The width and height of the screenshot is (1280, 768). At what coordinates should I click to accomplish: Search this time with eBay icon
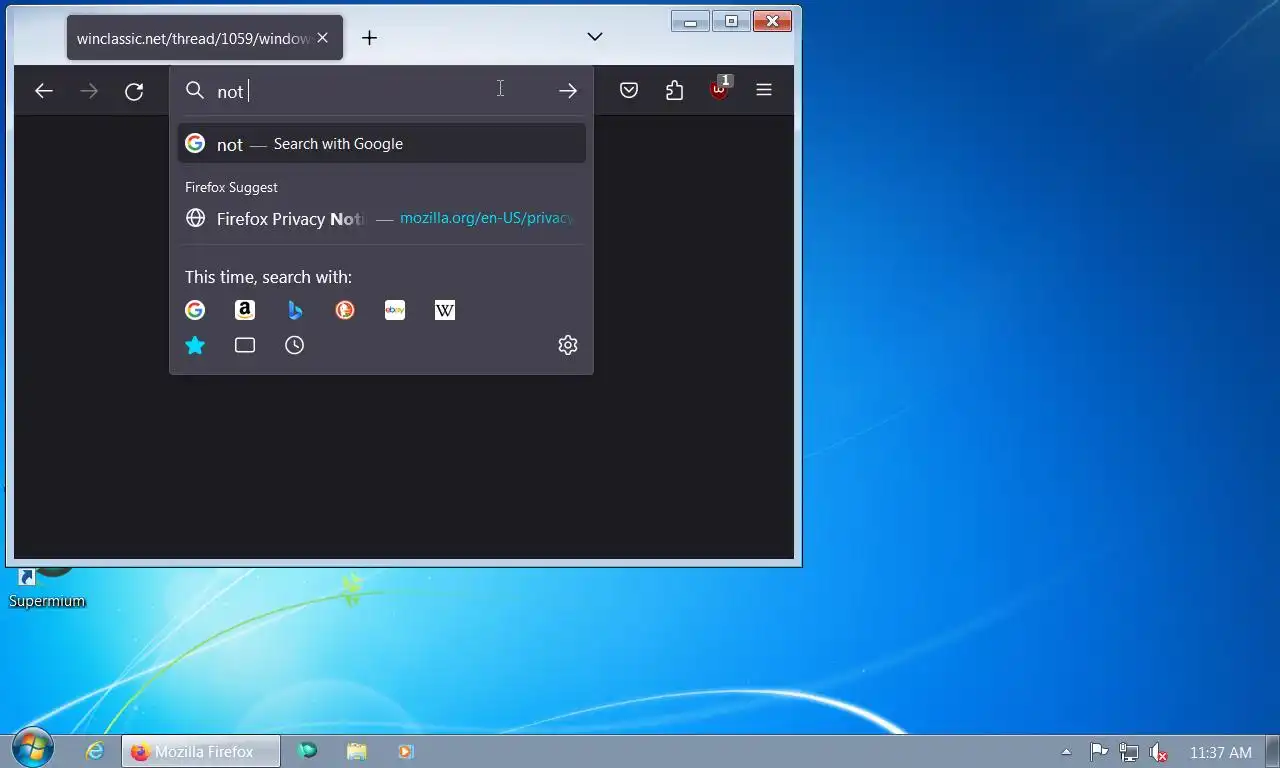point(395,310)
